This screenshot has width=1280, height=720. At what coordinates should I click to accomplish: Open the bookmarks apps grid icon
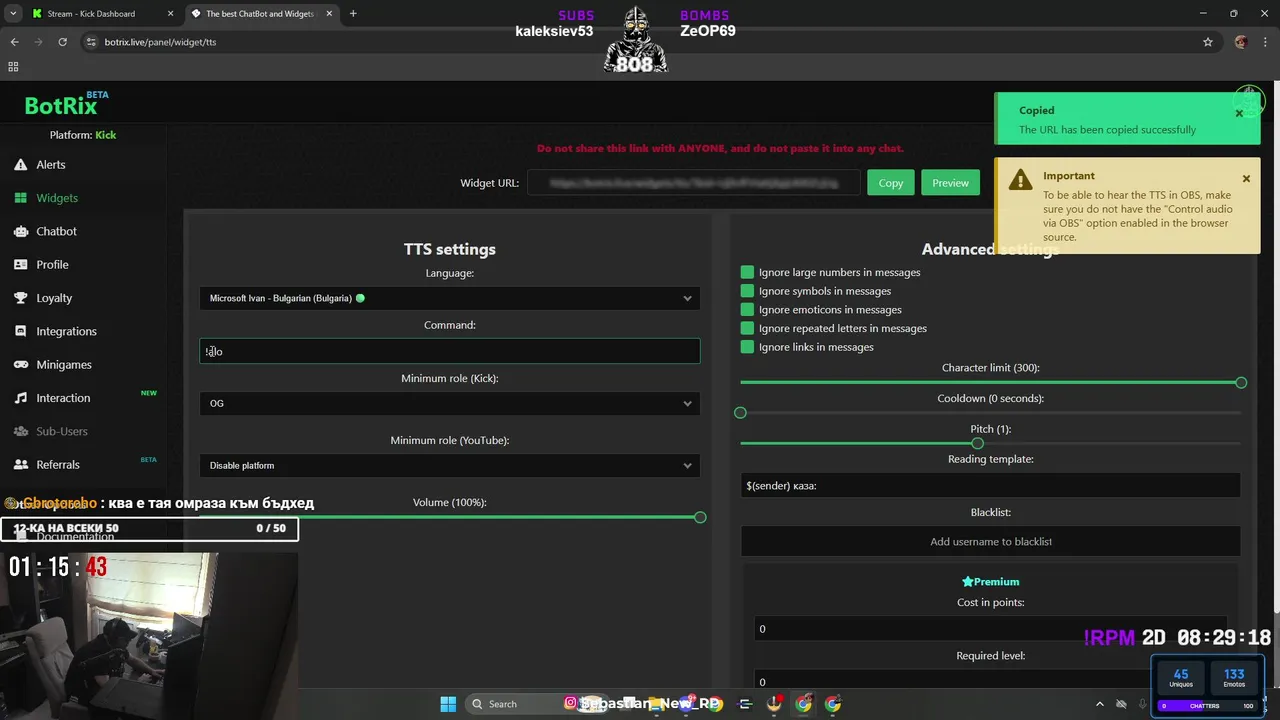point(13,66)
